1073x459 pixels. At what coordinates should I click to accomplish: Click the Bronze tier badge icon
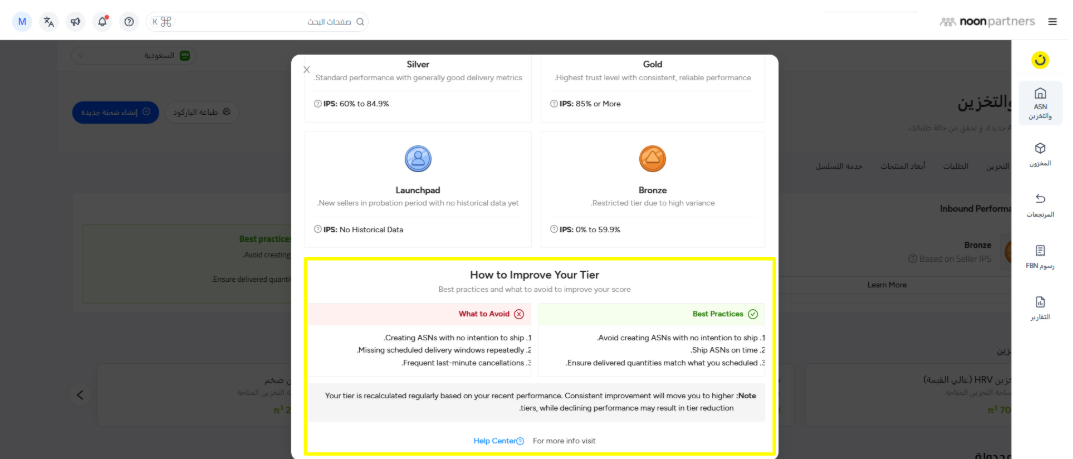click(652, 158)
